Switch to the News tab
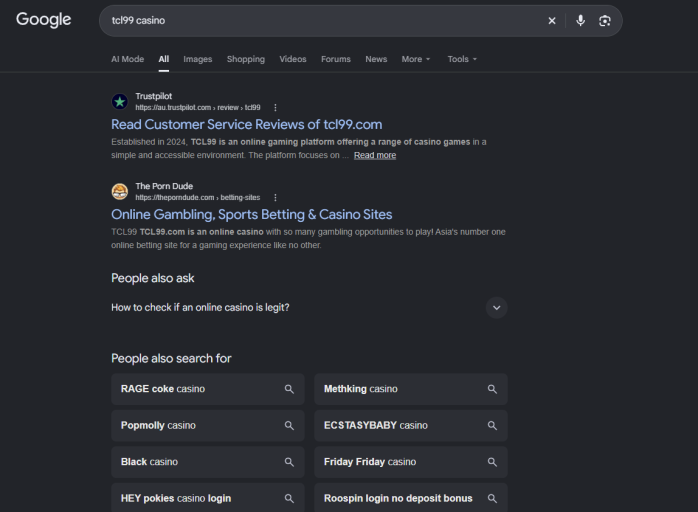This screenshot has width=698, height=512. point(376,59)
